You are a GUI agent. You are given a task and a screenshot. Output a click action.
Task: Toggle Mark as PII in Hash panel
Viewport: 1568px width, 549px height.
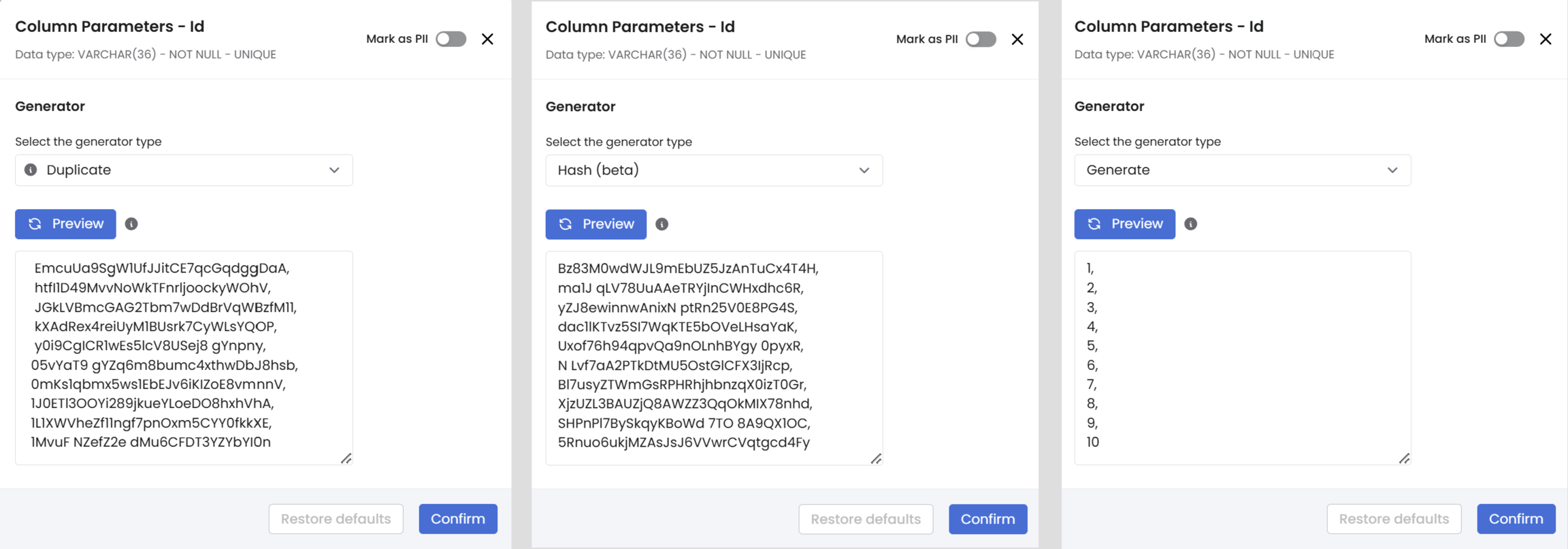[x=981, y=40]
